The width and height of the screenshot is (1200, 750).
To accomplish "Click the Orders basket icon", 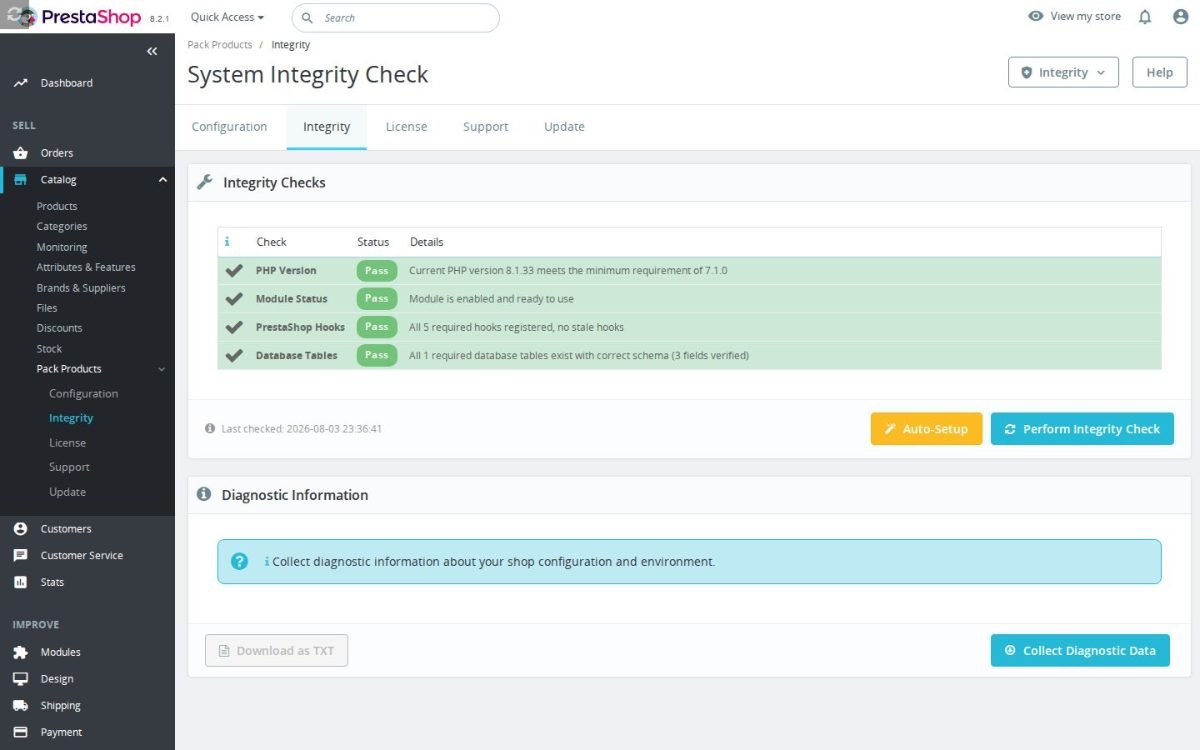I will [x=20, y=153].
